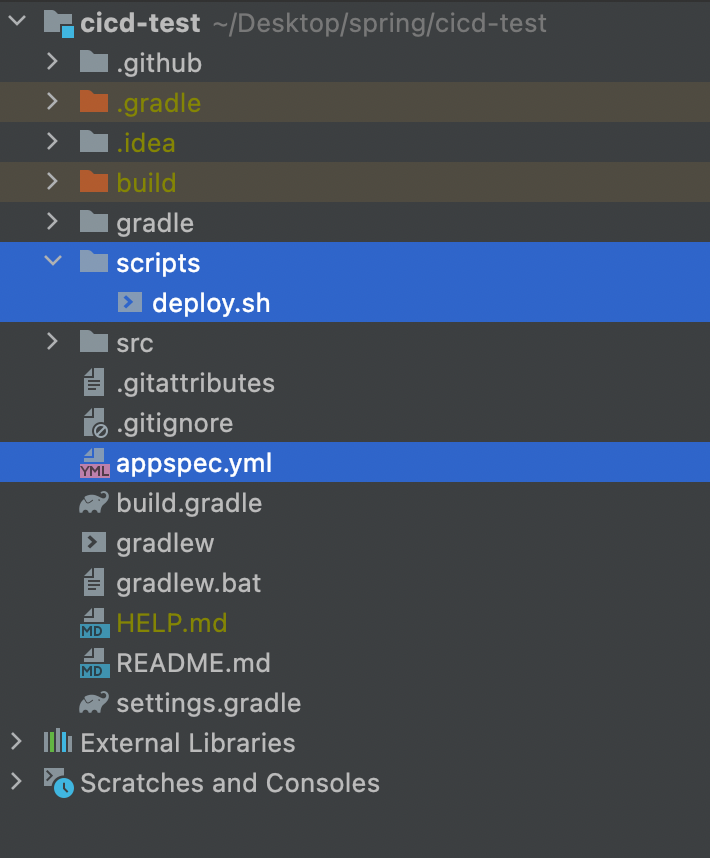
Task: Select the gradlew file name
Action: tap(165, 544)
